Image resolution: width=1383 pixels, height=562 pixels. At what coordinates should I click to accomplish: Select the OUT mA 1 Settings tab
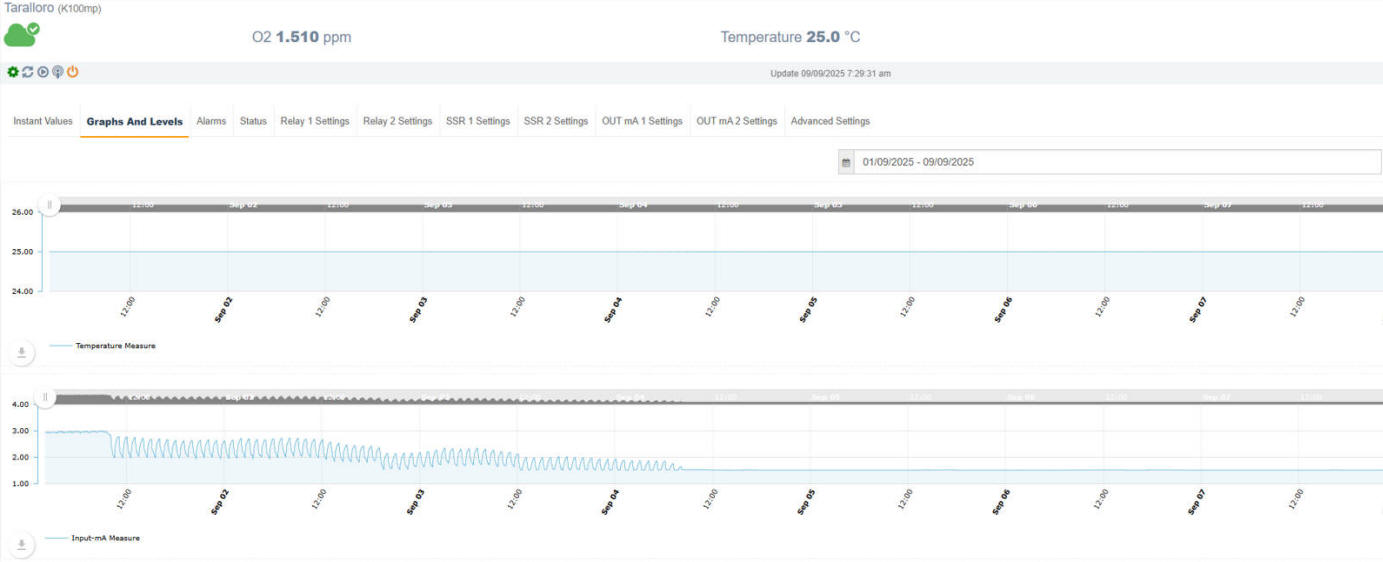[x=642, y=121]
